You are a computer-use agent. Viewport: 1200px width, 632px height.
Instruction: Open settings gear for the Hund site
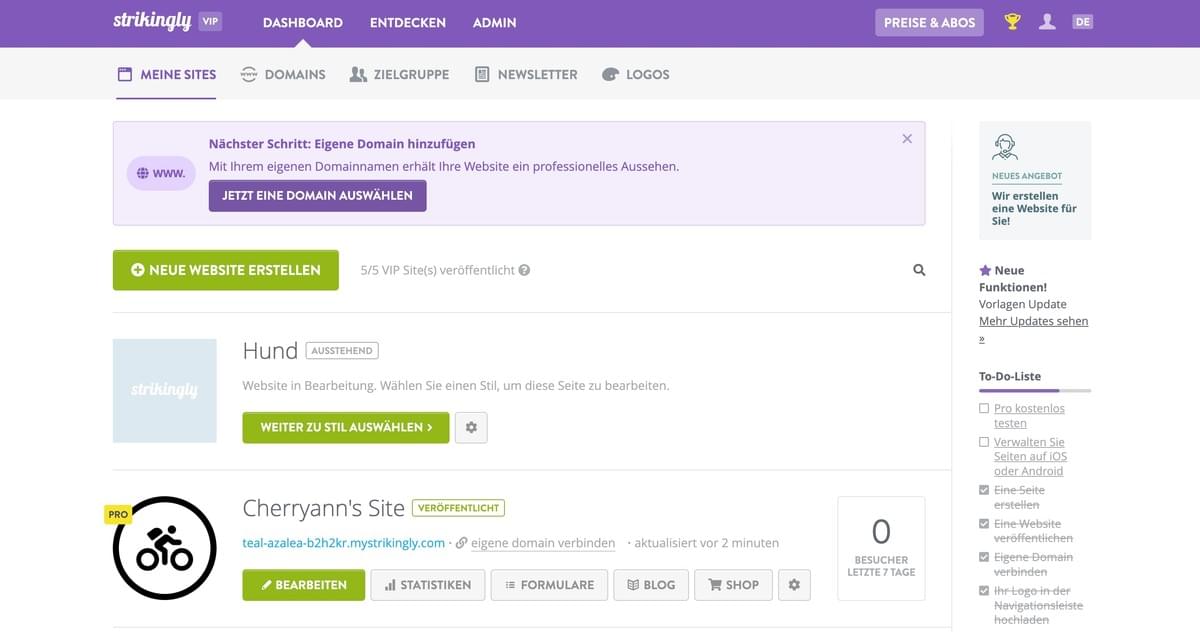471,427
